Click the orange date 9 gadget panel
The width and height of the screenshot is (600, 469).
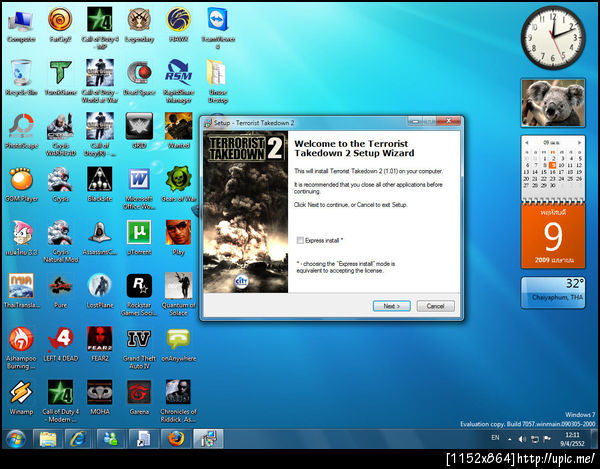pyautogui.click(x=553, y=235)
